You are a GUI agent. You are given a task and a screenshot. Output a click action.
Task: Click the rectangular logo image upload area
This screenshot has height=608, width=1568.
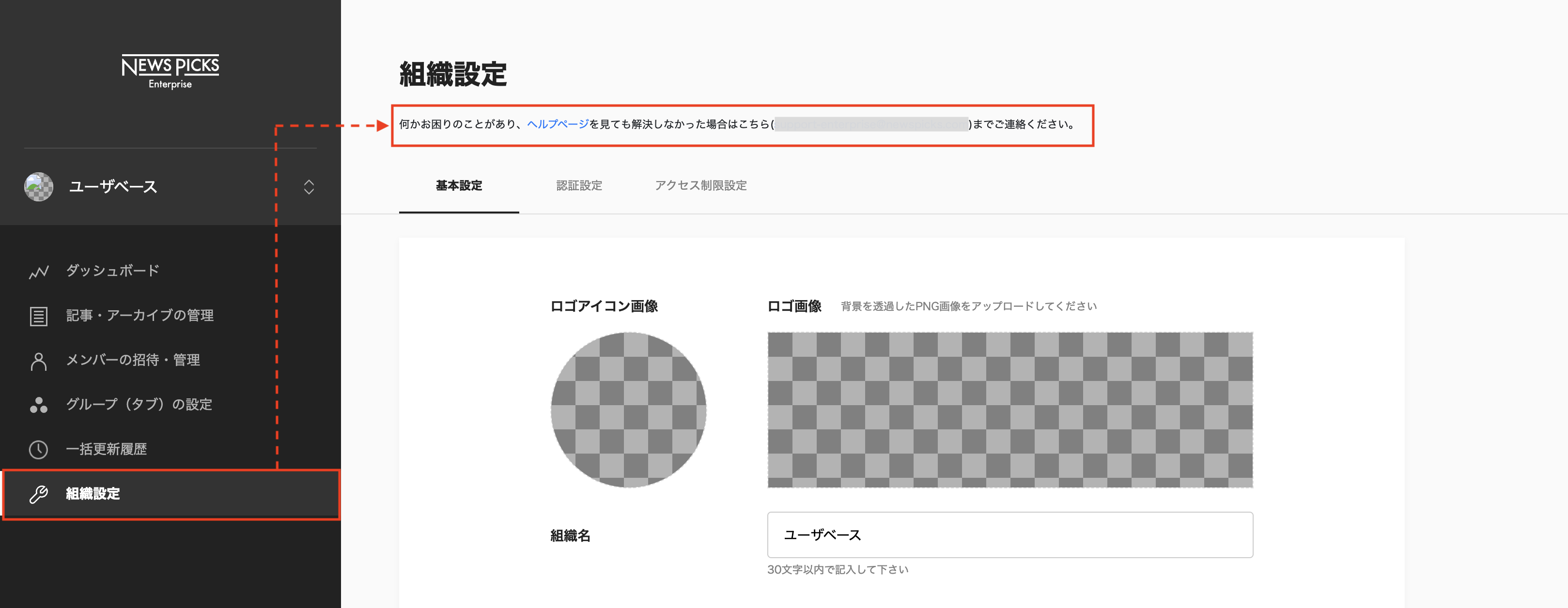pos(1010,409)
